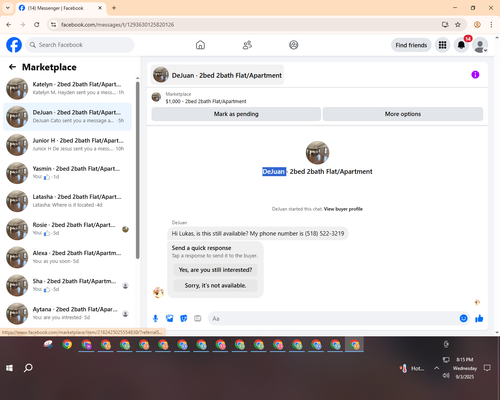Click the voice clip microphone icon
This screenshot has height=400, width=500.
[155, 318]
